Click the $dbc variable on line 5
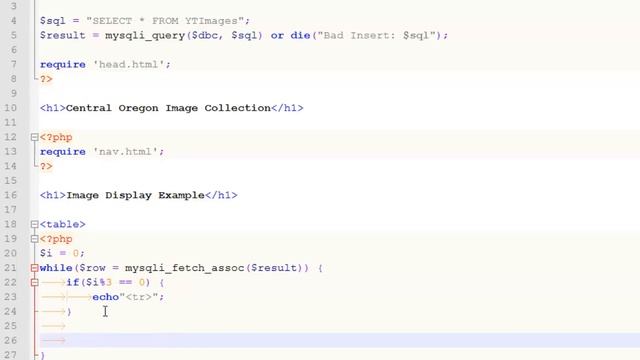640x360 pixels. (x=204, y=36)
